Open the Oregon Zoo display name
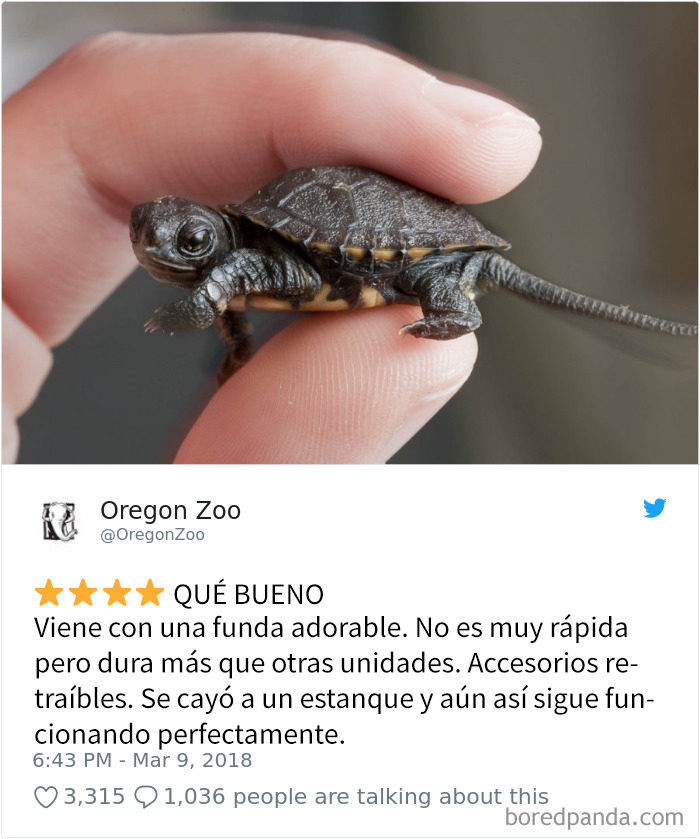Viewport: 700px width, 839px height. [170, 510]
